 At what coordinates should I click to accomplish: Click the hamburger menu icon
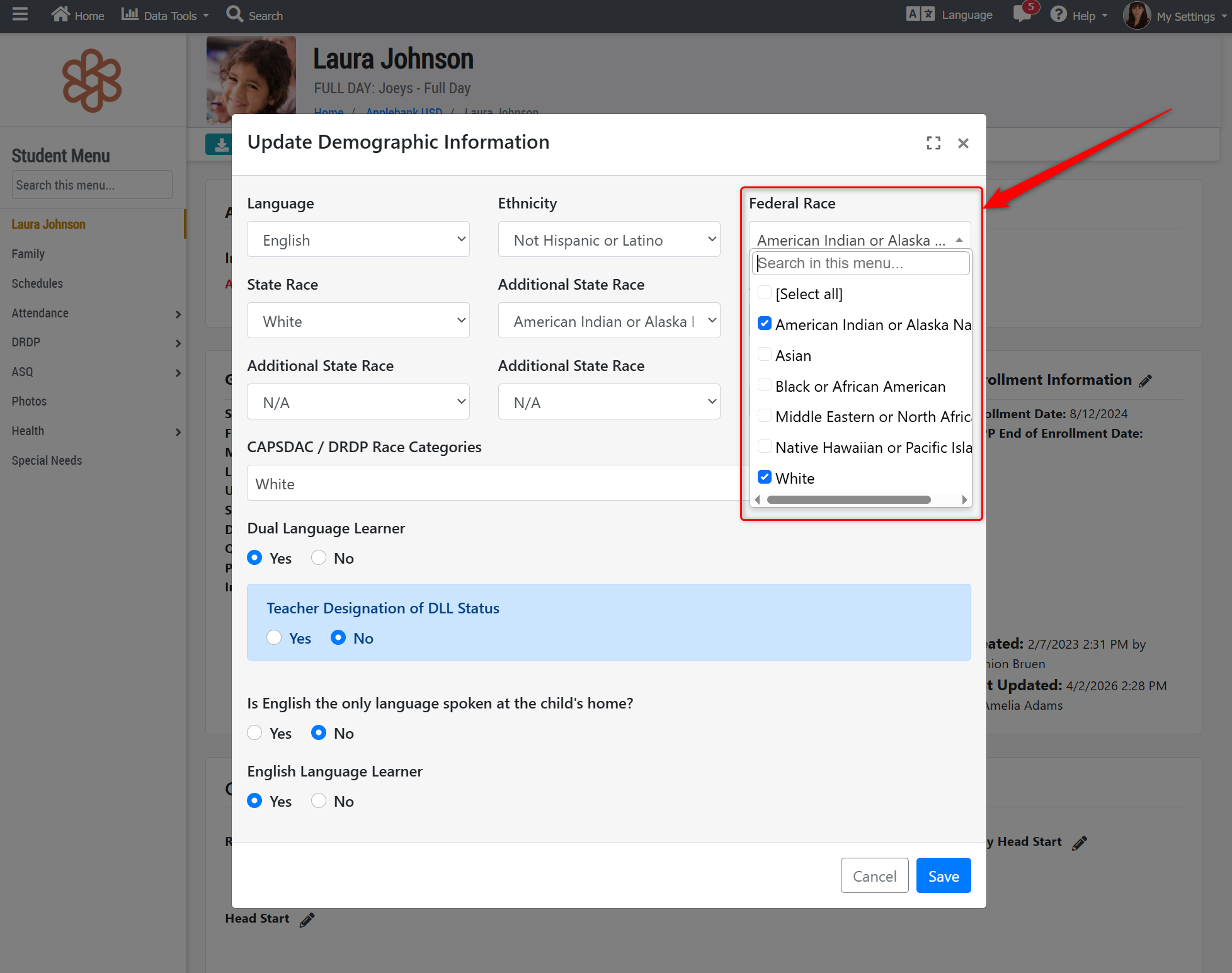click(20, 14)
